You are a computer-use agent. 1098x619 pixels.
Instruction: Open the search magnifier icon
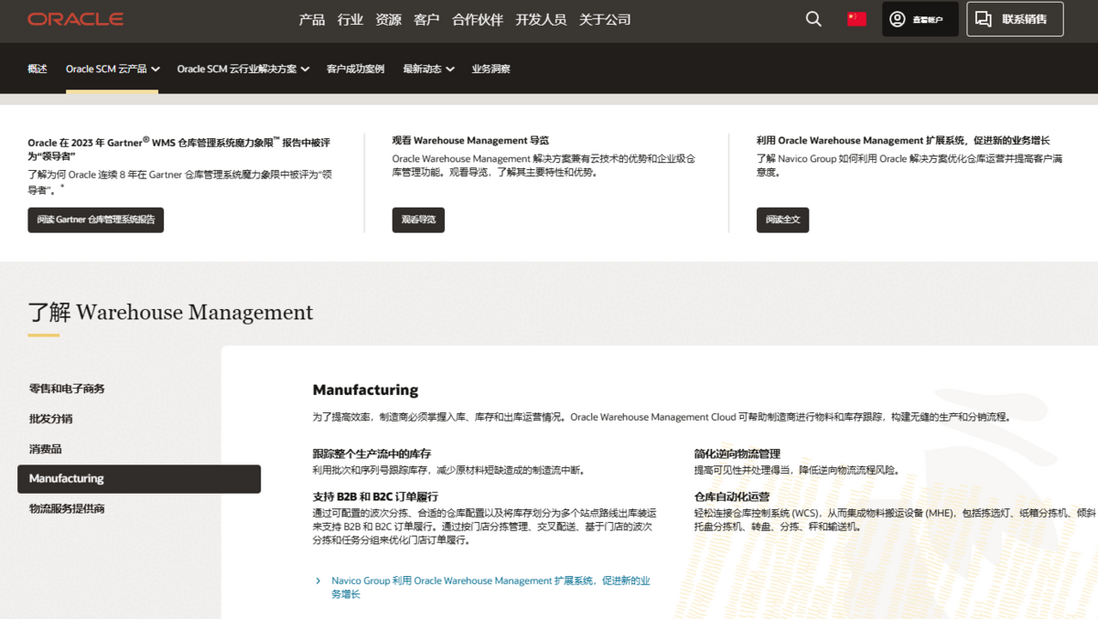[813, 19]
